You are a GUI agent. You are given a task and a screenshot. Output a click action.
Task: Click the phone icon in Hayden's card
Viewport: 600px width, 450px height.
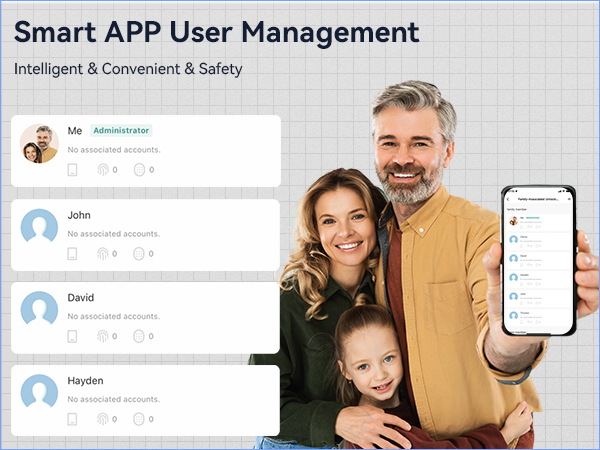coord(72,419)
